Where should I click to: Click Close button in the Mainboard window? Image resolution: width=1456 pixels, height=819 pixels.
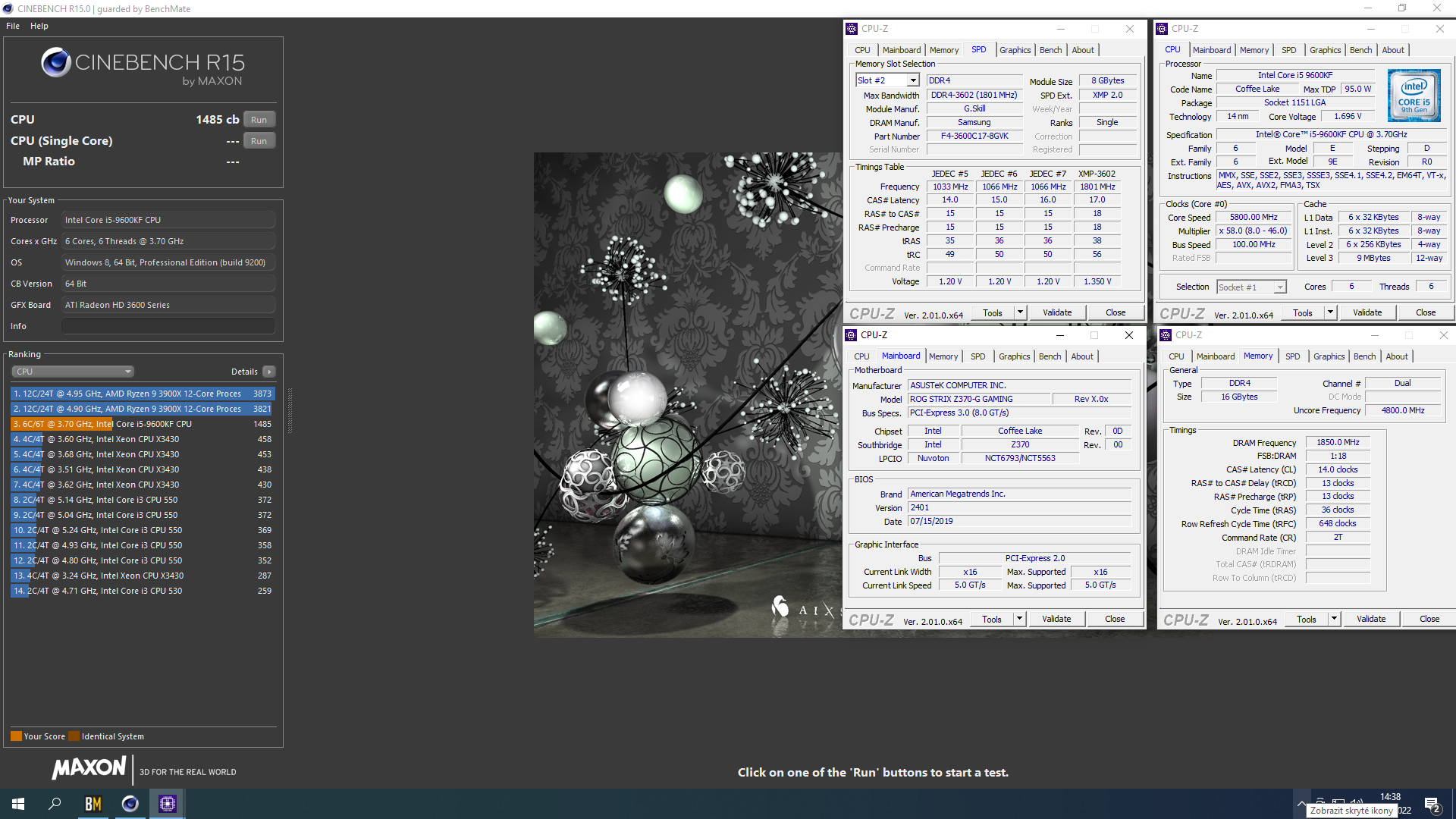click(1115, 619)
